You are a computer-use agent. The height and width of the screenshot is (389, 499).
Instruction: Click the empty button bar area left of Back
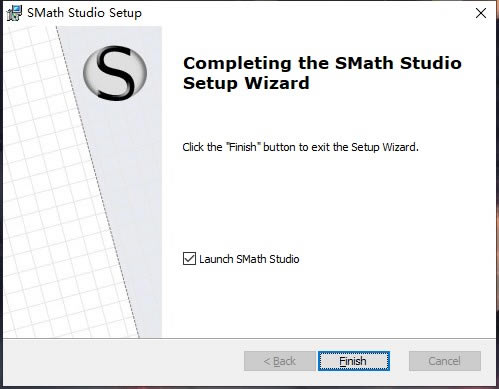(123, 361)
